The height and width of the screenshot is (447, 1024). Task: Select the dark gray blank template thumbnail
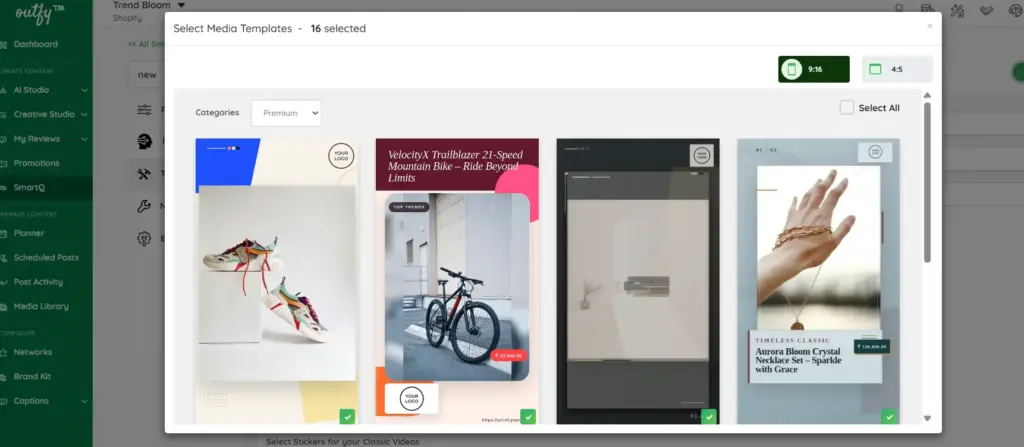click(638, 281)
